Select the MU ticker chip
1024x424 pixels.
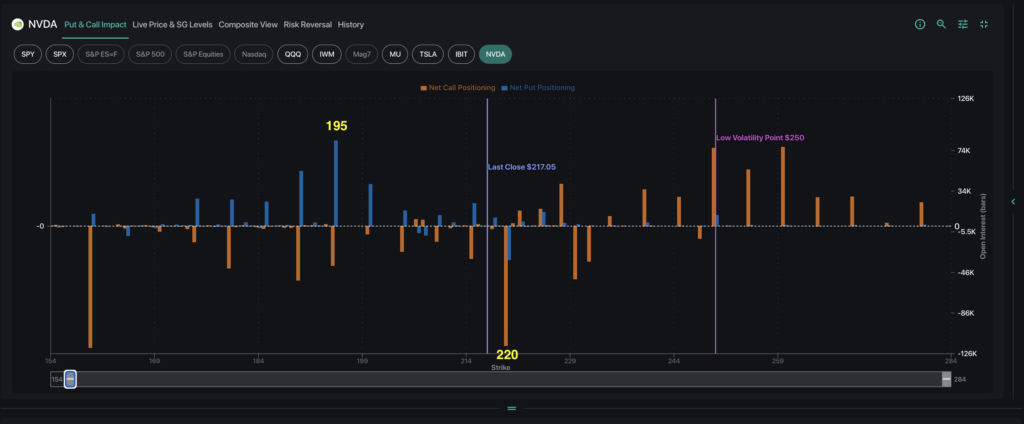click(394, 54)
